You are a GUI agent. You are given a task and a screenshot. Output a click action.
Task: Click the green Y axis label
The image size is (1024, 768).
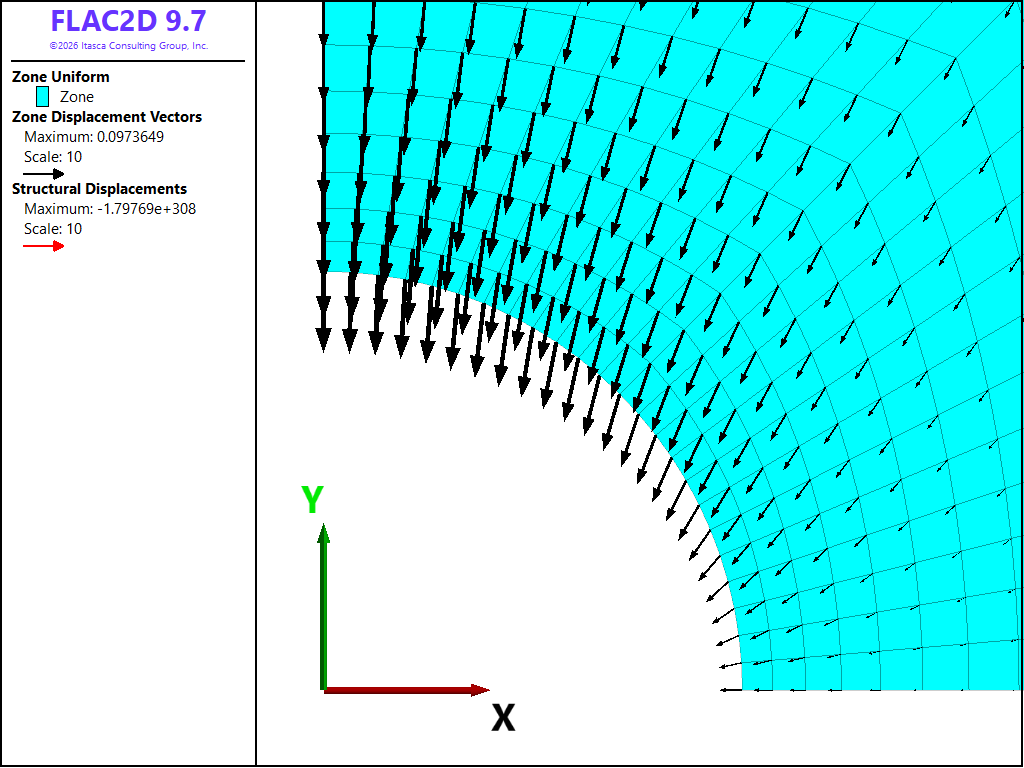312,500
